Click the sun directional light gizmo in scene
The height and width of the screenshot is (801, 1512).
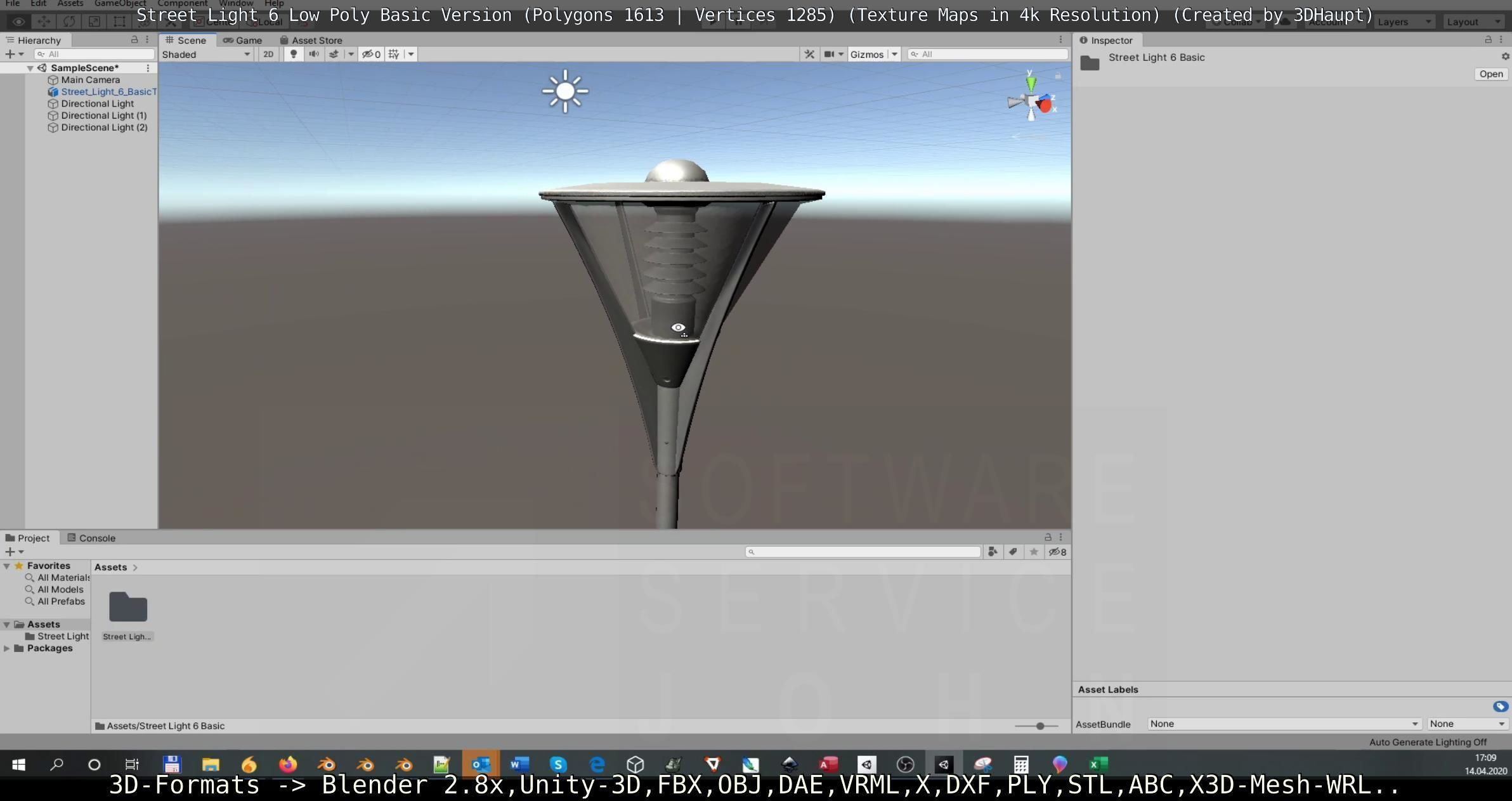(565, 91)
